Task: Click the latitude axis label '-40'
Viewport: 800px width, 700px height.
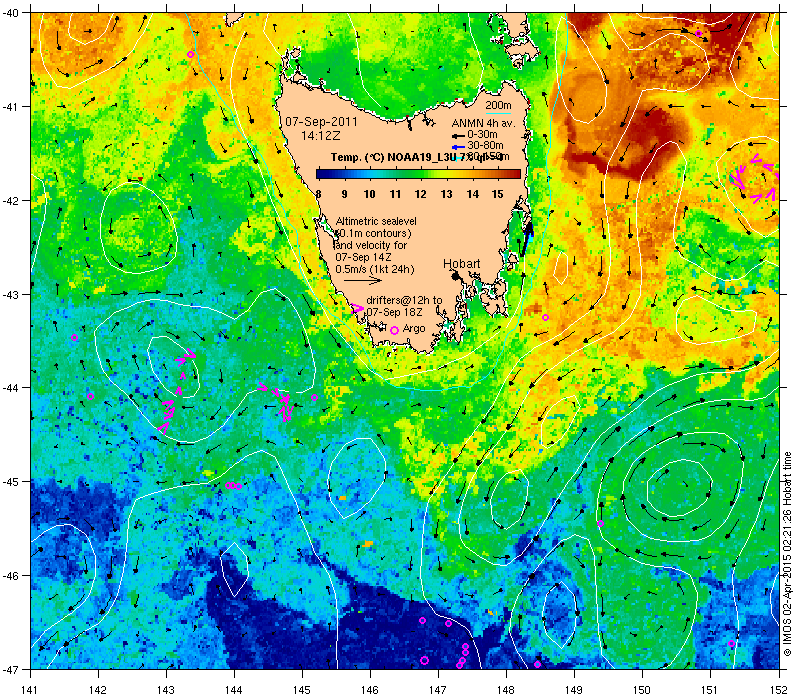Action: pos(10,13)
